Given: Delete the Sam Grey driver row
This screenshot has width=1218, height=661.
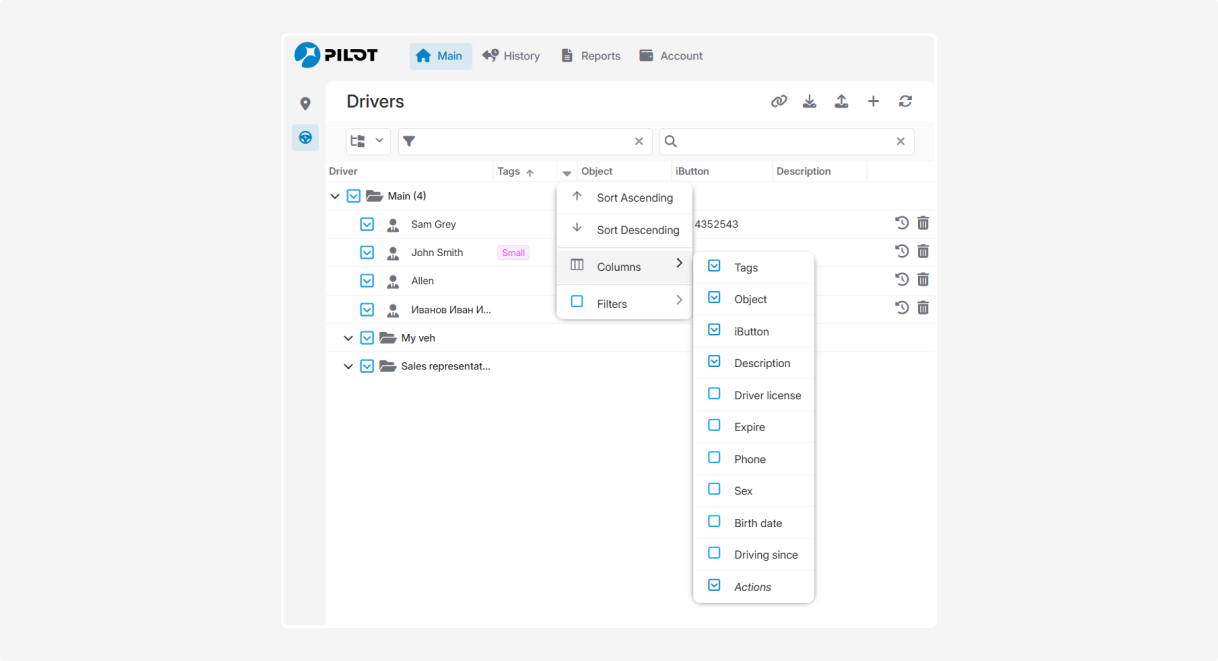Looking at the screenshot, I should tap(923, 223).
